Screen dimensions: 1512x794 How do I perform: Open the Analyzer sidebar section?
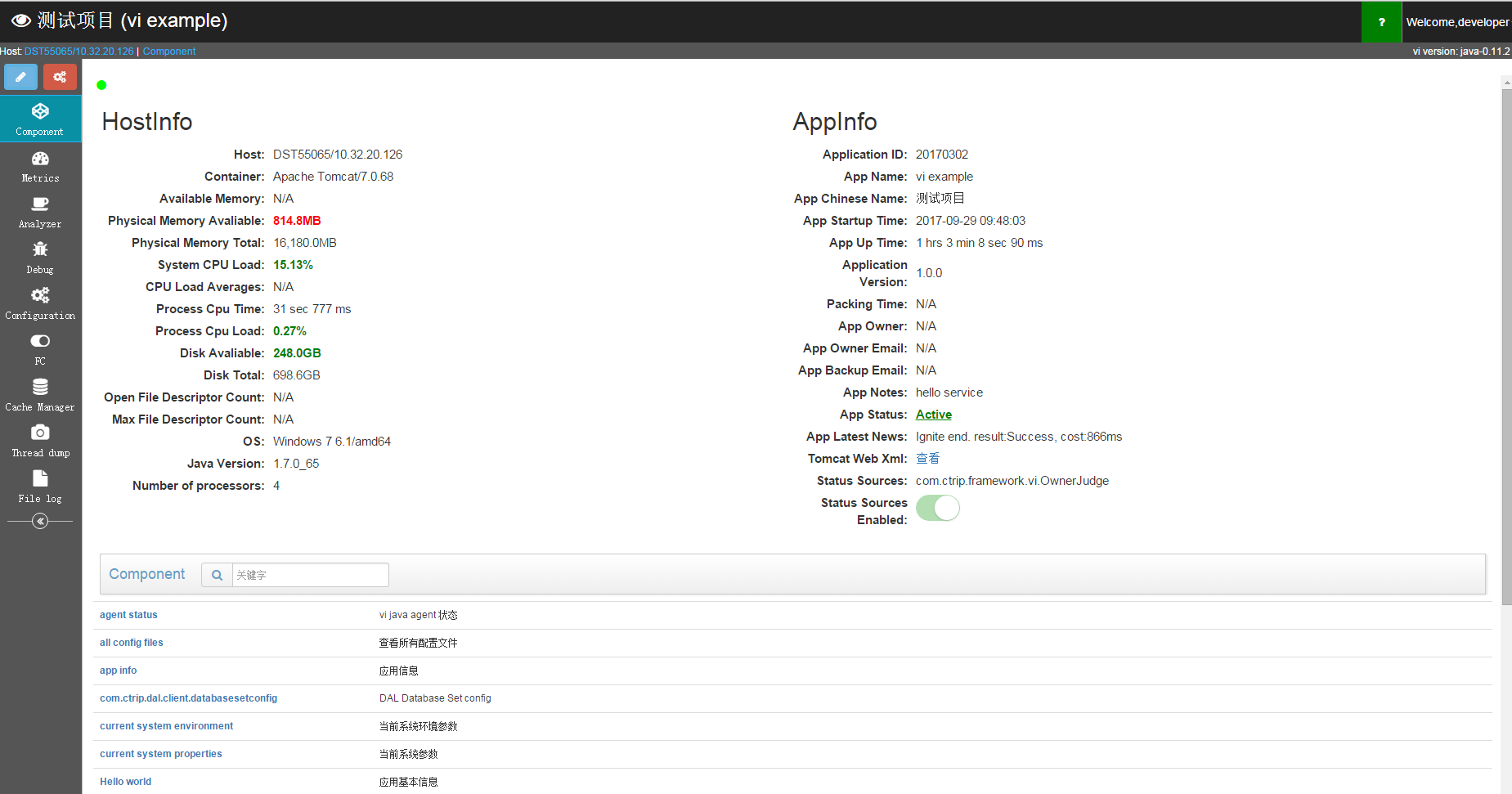pyautogui.click(x=40, y=212)
